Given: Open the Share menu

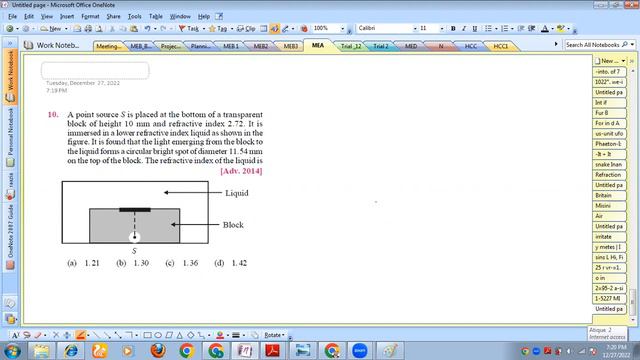Looking at the screenshot, I should (113, 16).
